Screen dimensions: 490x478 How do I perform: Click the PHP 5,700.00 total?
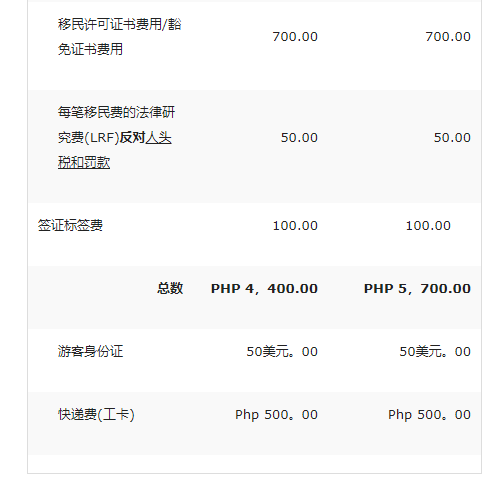pos(417,289)
